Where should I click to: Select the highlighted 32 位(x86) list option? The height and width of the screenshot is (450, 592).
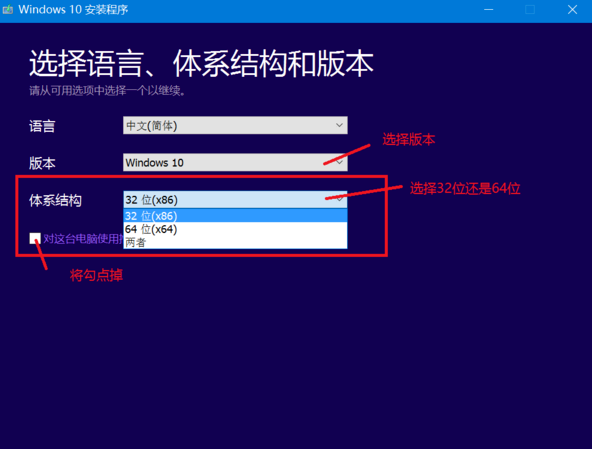[235, 216]
